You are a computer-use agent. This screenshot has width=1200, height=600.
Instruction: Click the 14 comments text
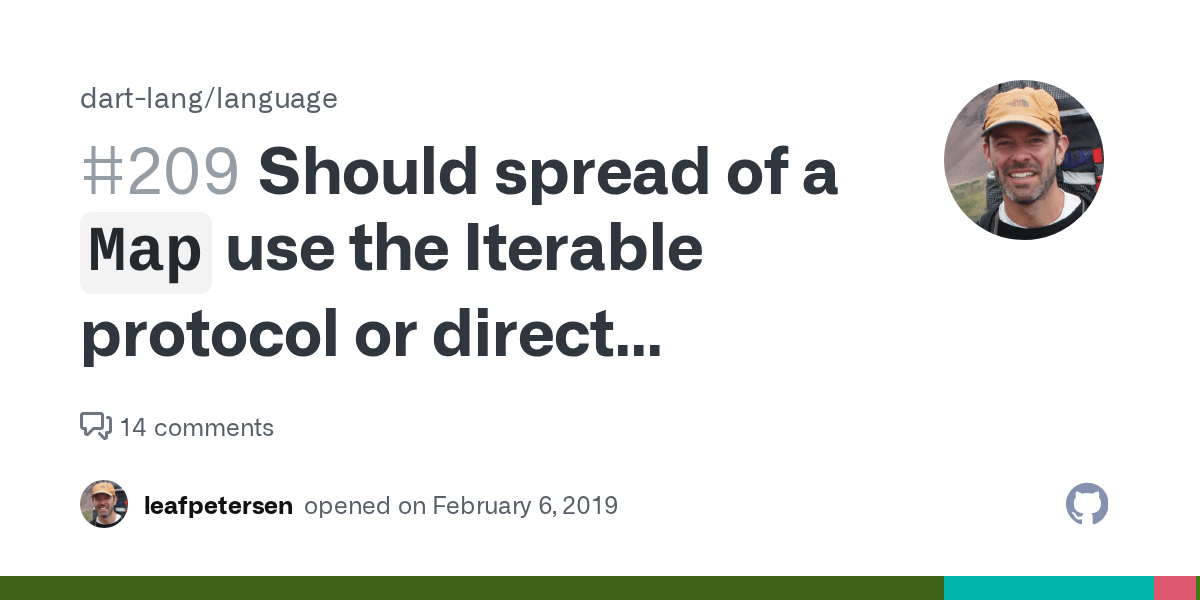point(196,428)
